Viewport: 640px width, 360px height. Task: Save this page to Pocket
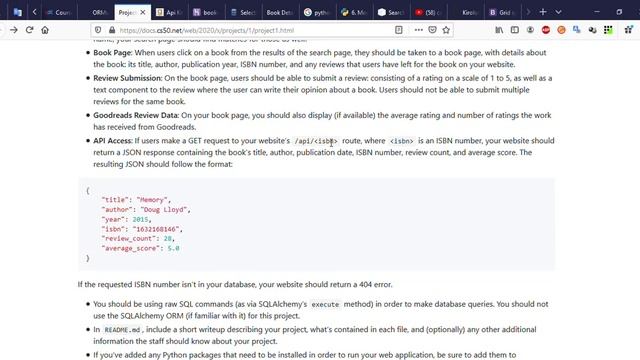[x=432, y=30]
